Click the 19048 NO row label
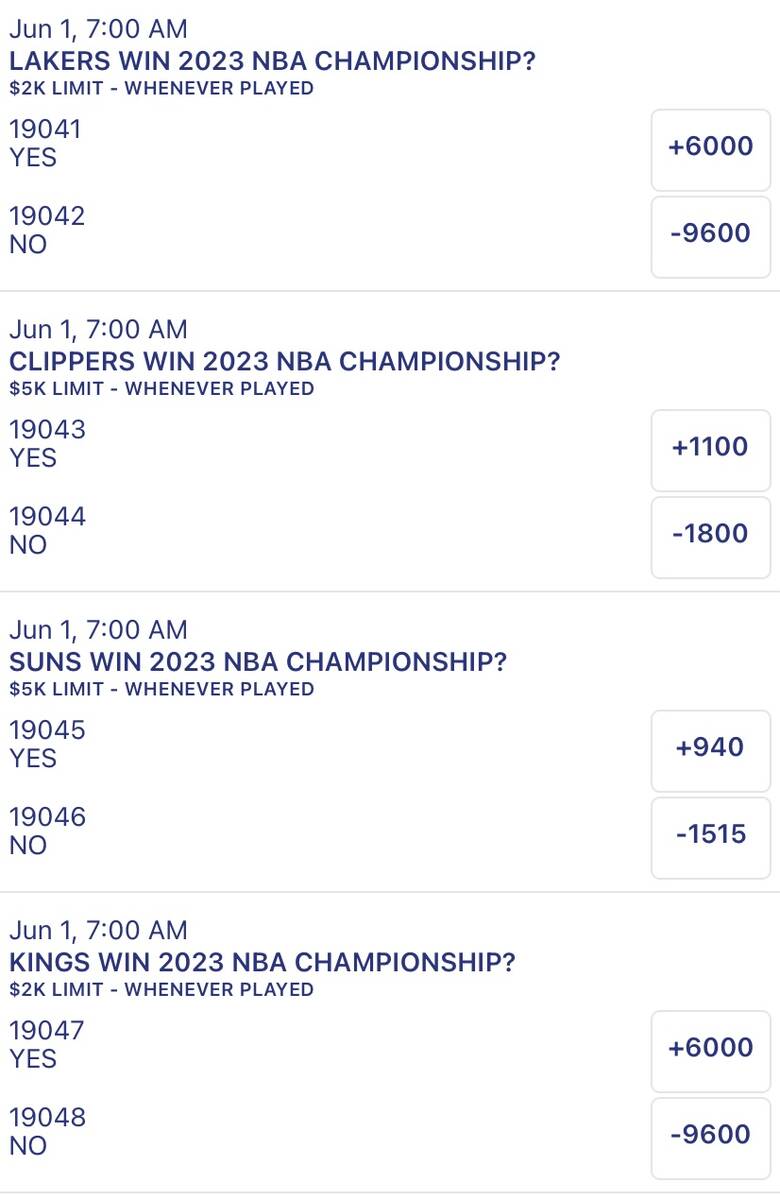 [47, 1131]
